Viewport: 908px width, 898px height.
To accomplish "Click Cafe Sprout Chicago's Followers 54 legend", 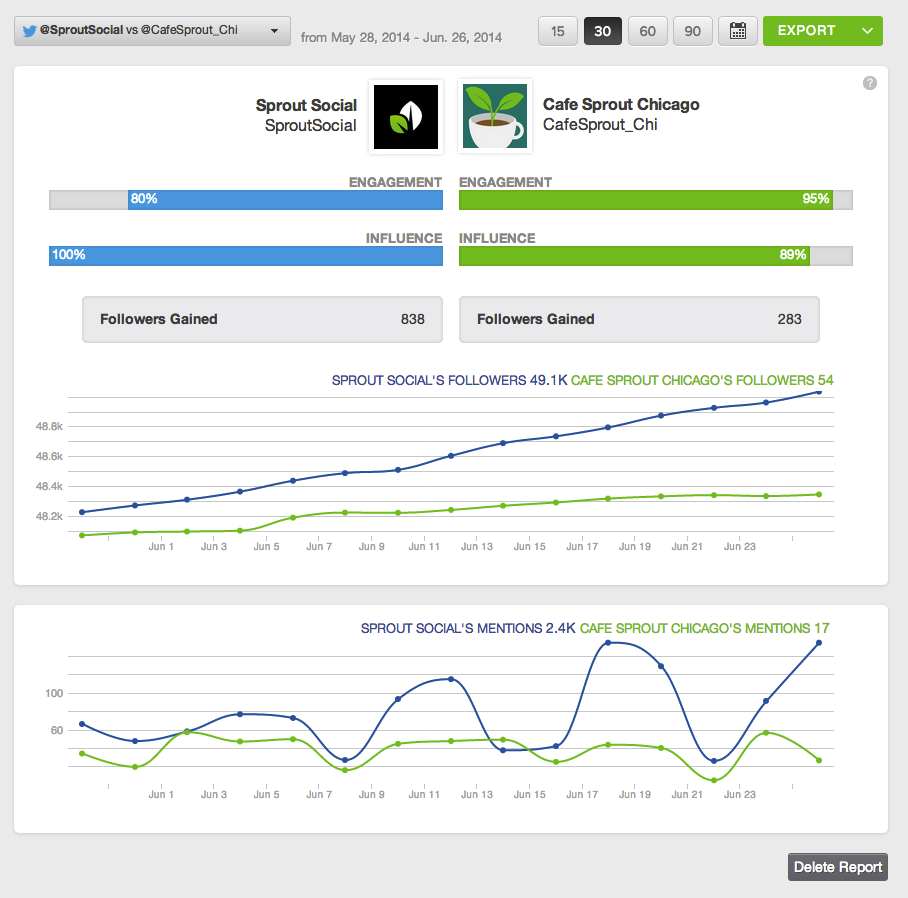I will (x=702, y=380).
